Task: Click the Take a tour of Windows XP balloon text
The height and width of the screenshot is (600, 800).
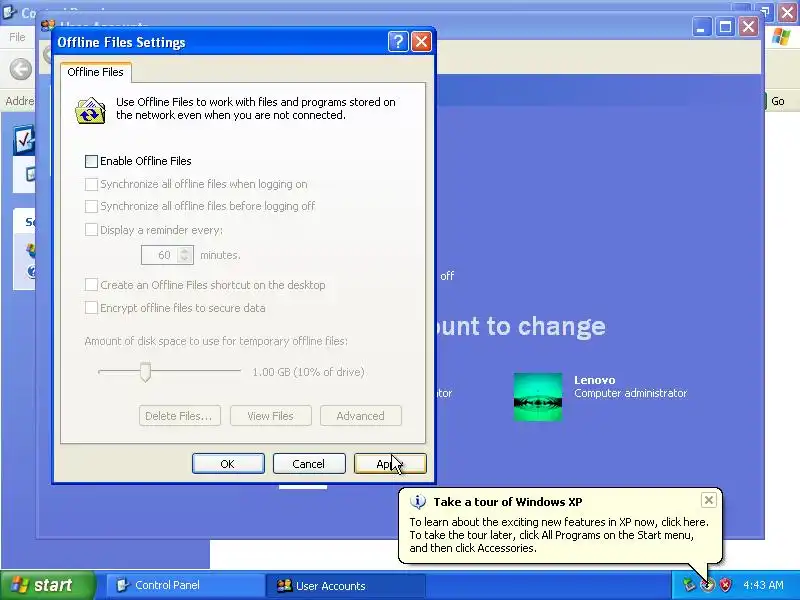Action: (508, 502)
